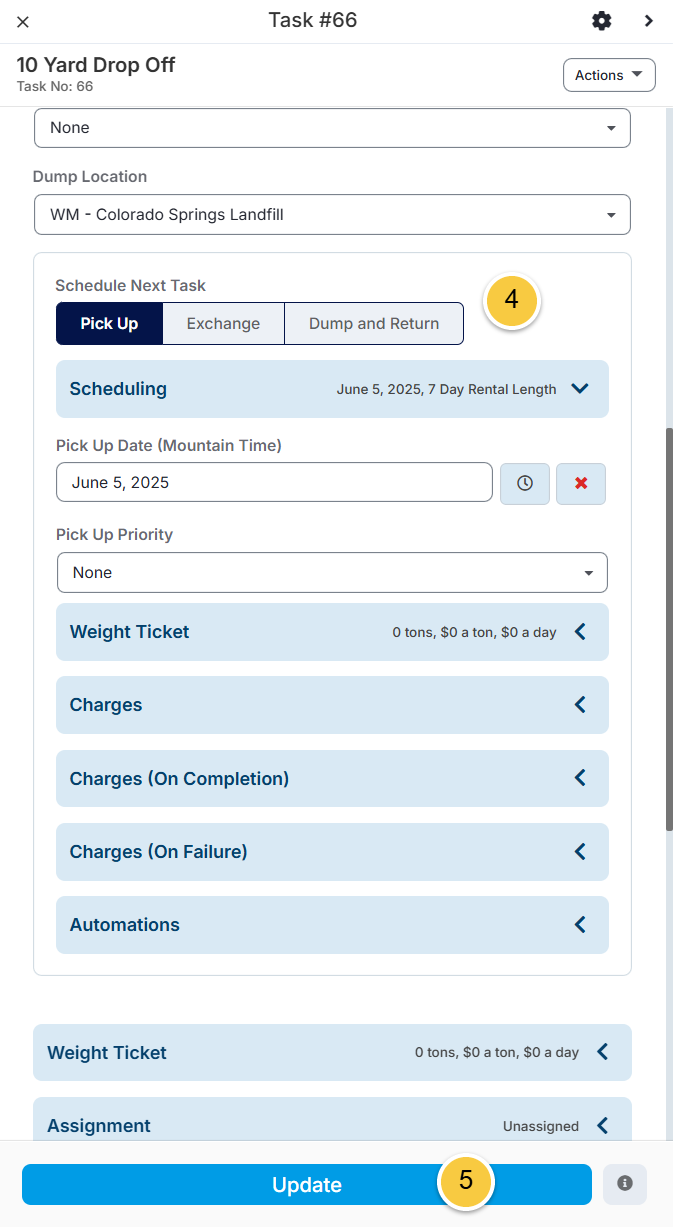The image size is (673, 1227).
Task: Click the Assignment section chevron icon
Action: (x=602, y=1125)
